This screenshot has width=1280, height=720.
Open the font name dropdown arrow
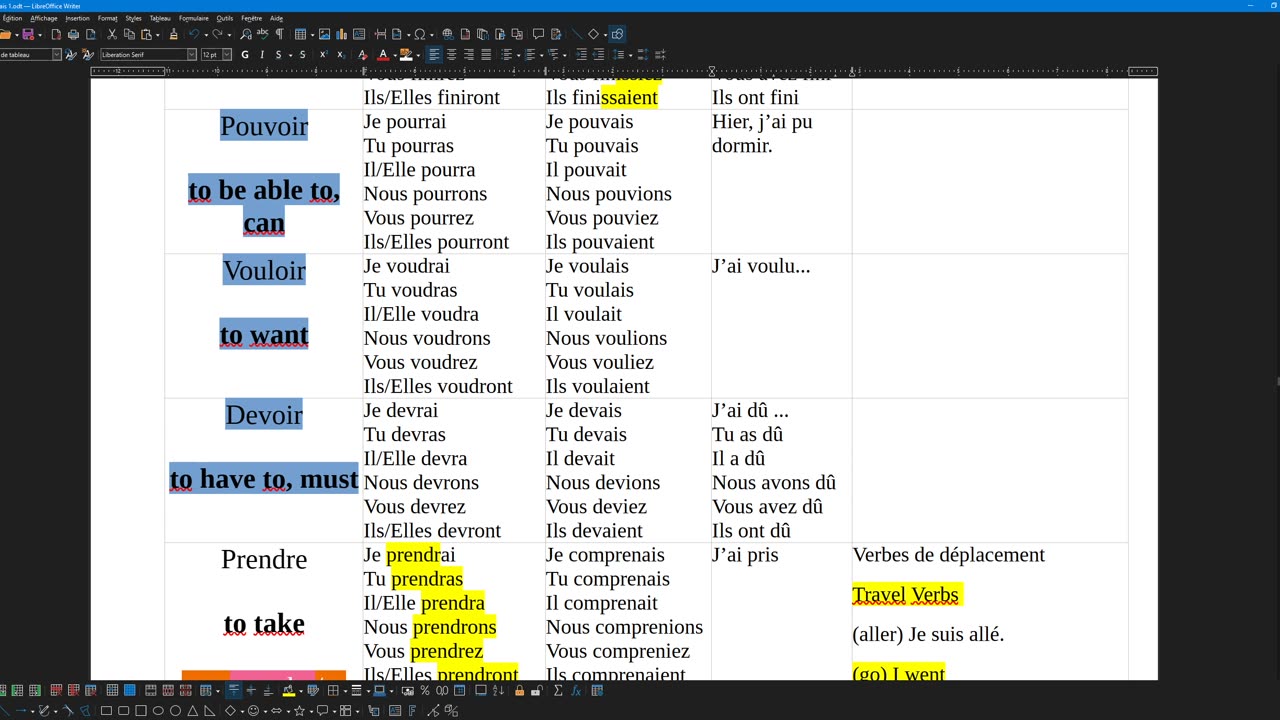[192, 54]
